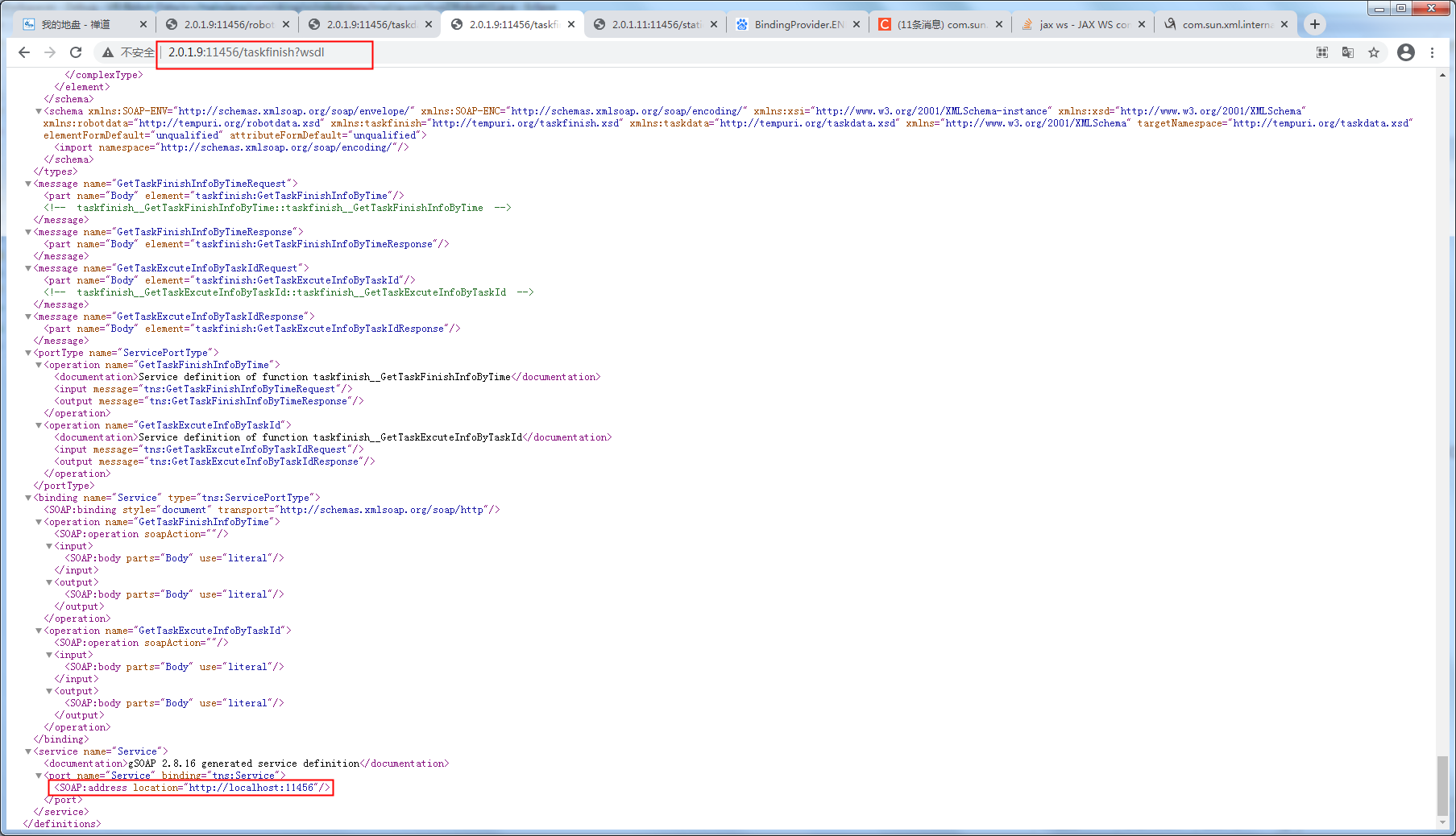Click the QR-code extension icon near address bar

coord(1321,52)
